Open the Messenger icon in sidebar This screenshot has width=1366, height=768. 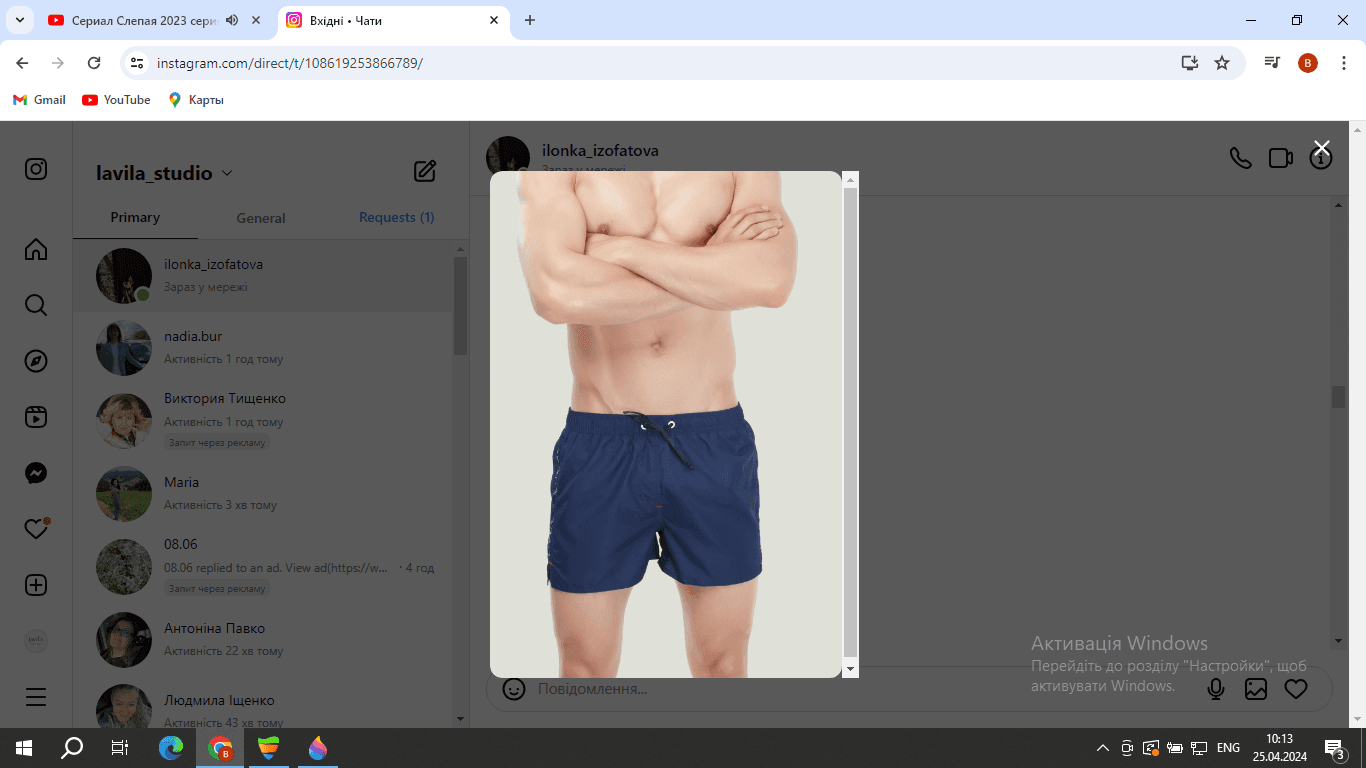tap(36, 473)
